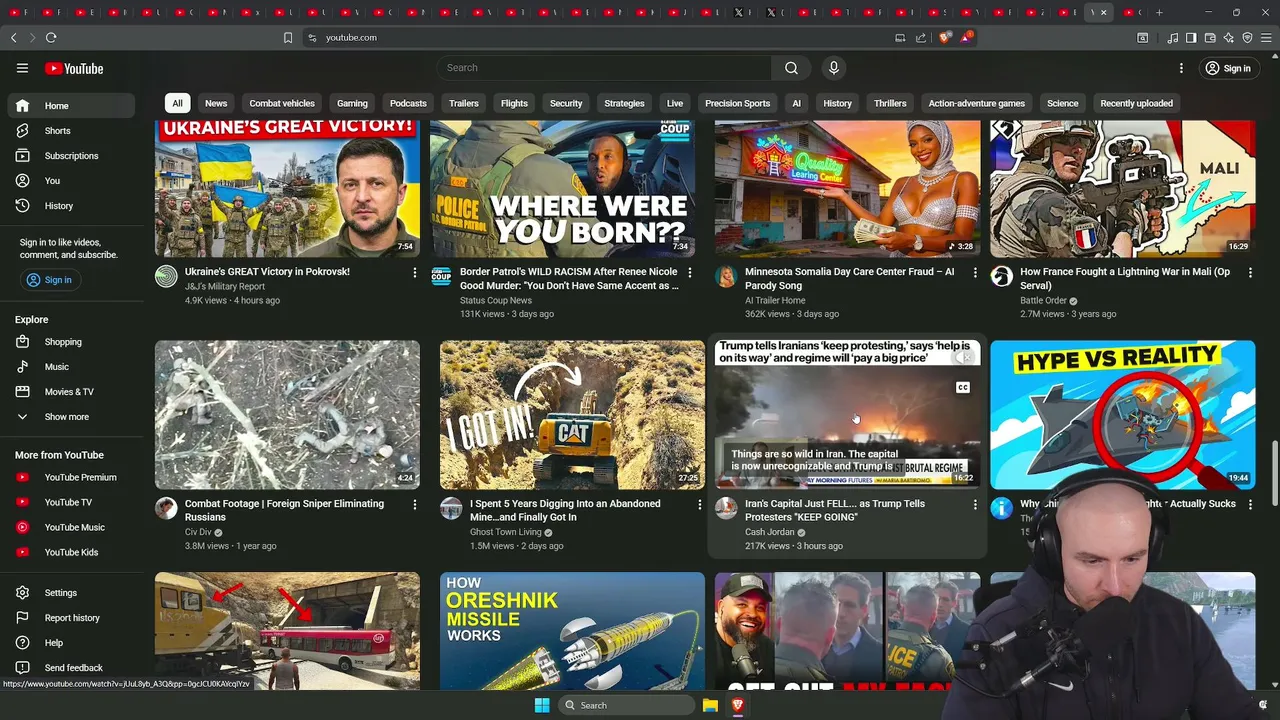The height and width of the screenshot is (720, 1280).
Task: Select the All filter chip
Action: point(177,103)
